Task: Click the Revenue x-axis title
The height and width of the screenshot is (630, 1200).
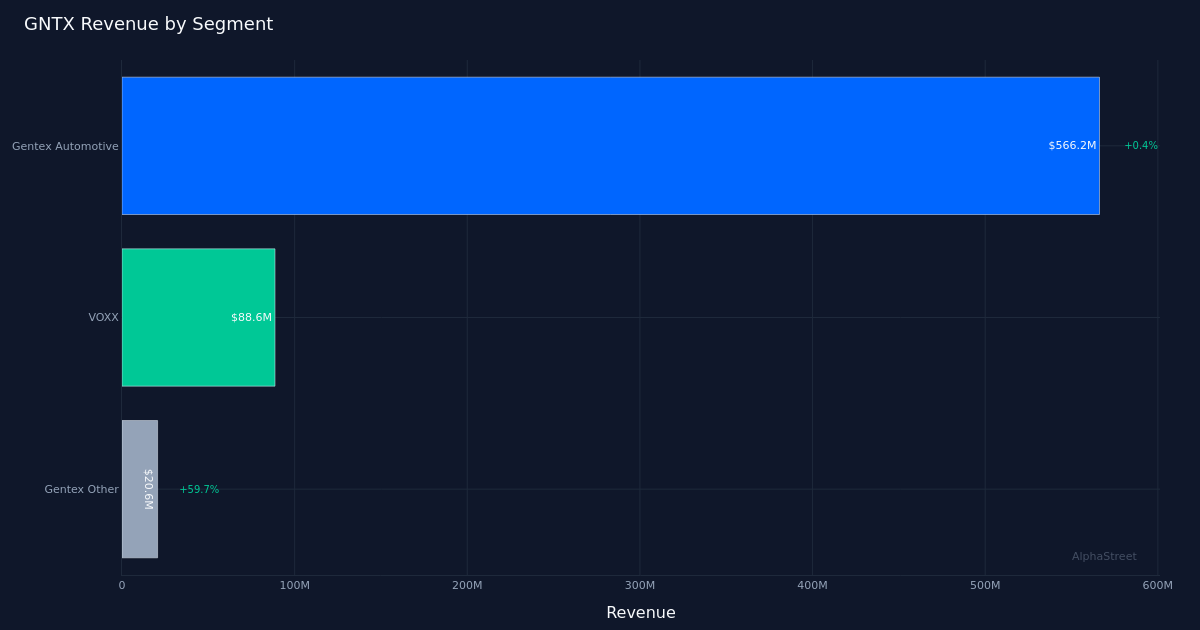Action: tap(640, 612)
